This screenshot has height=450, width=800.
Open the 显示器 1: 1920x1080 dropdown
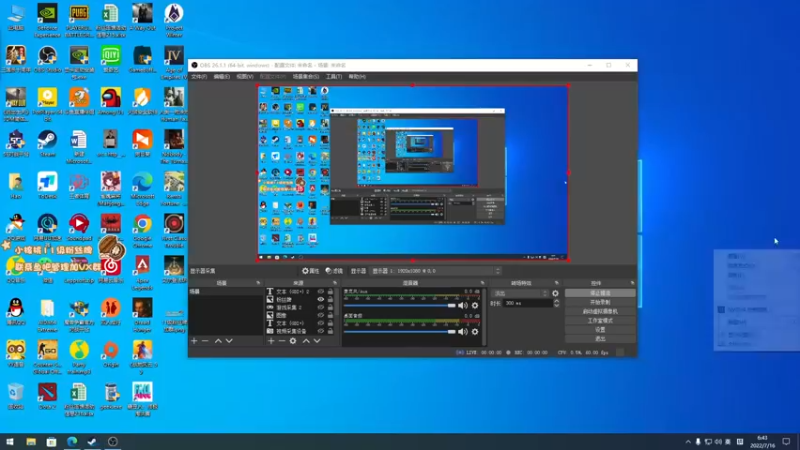(x=436, y=271)
